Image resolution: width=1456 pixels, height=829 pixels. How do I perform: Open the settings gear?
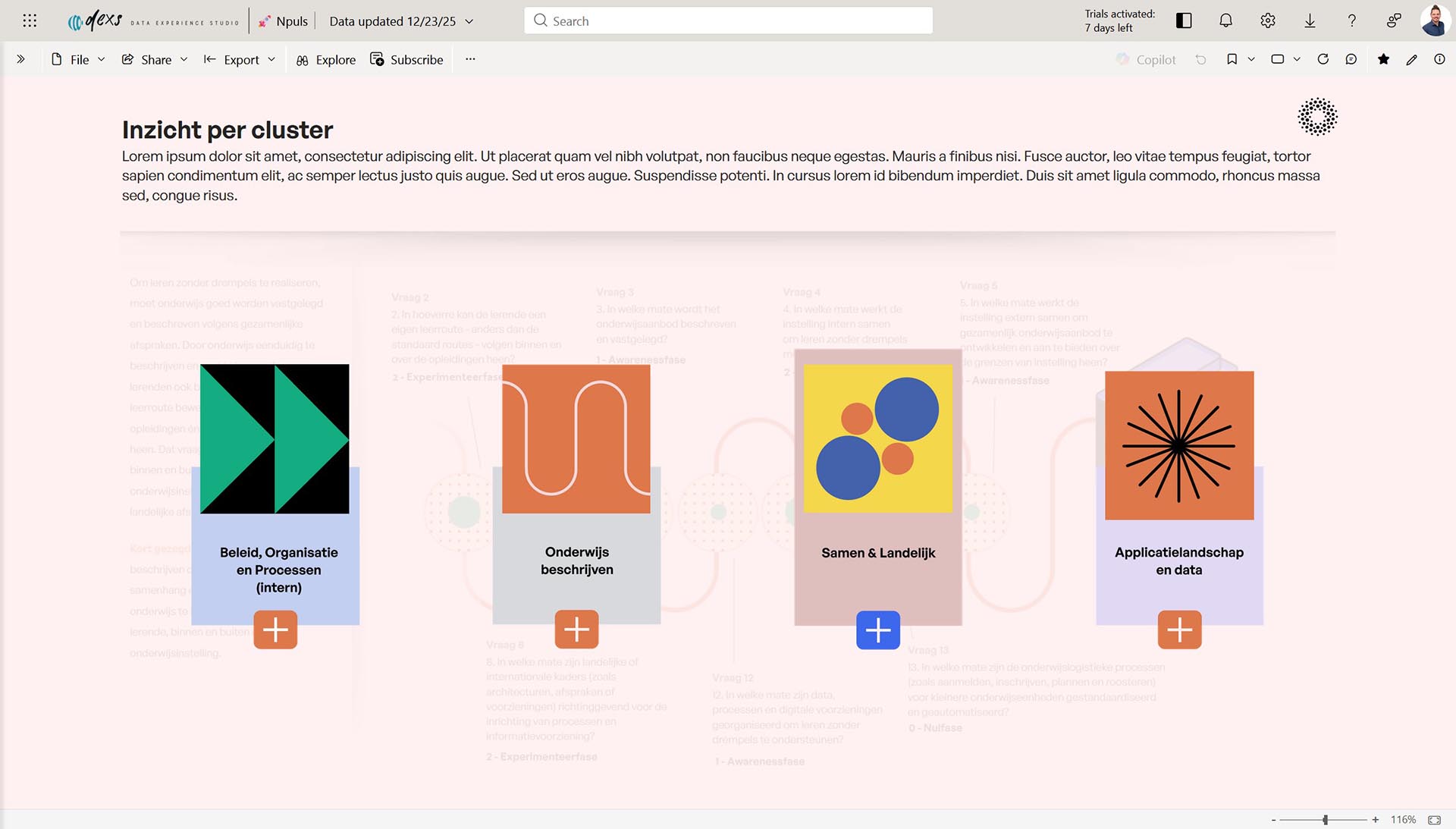pyautogui.click(x=1268, y=20)
